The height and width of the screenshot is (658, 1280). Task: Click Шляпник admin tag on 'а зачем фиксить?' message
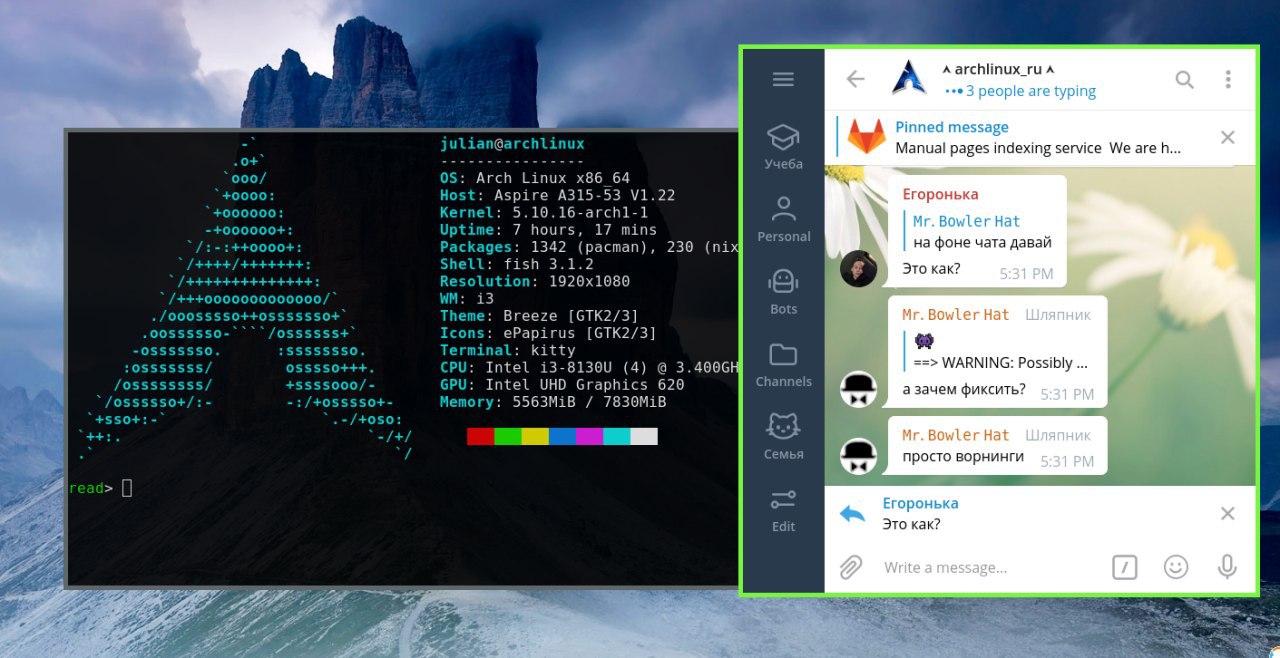1058,315
